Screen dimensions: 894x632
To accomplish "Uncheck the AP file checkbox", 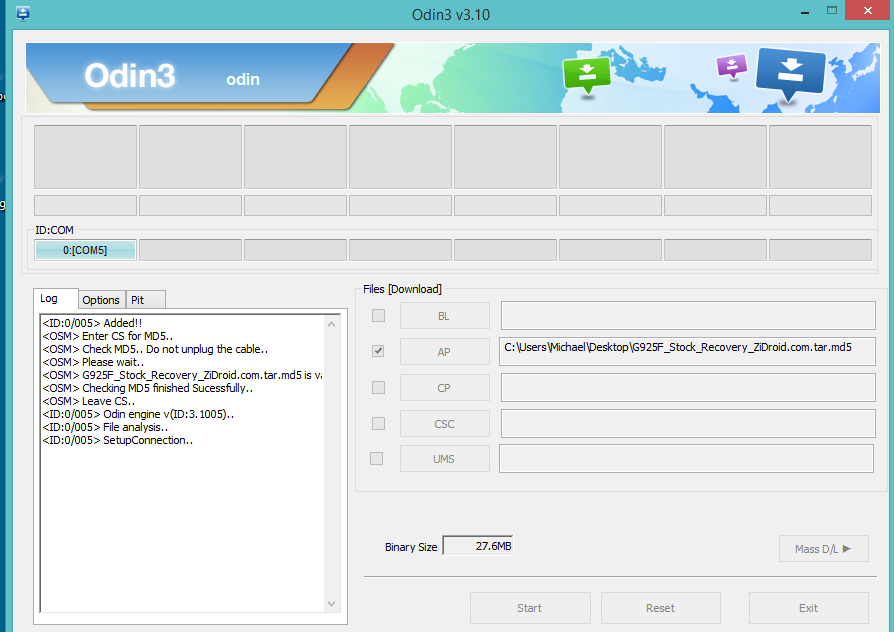I will (378, 351).
